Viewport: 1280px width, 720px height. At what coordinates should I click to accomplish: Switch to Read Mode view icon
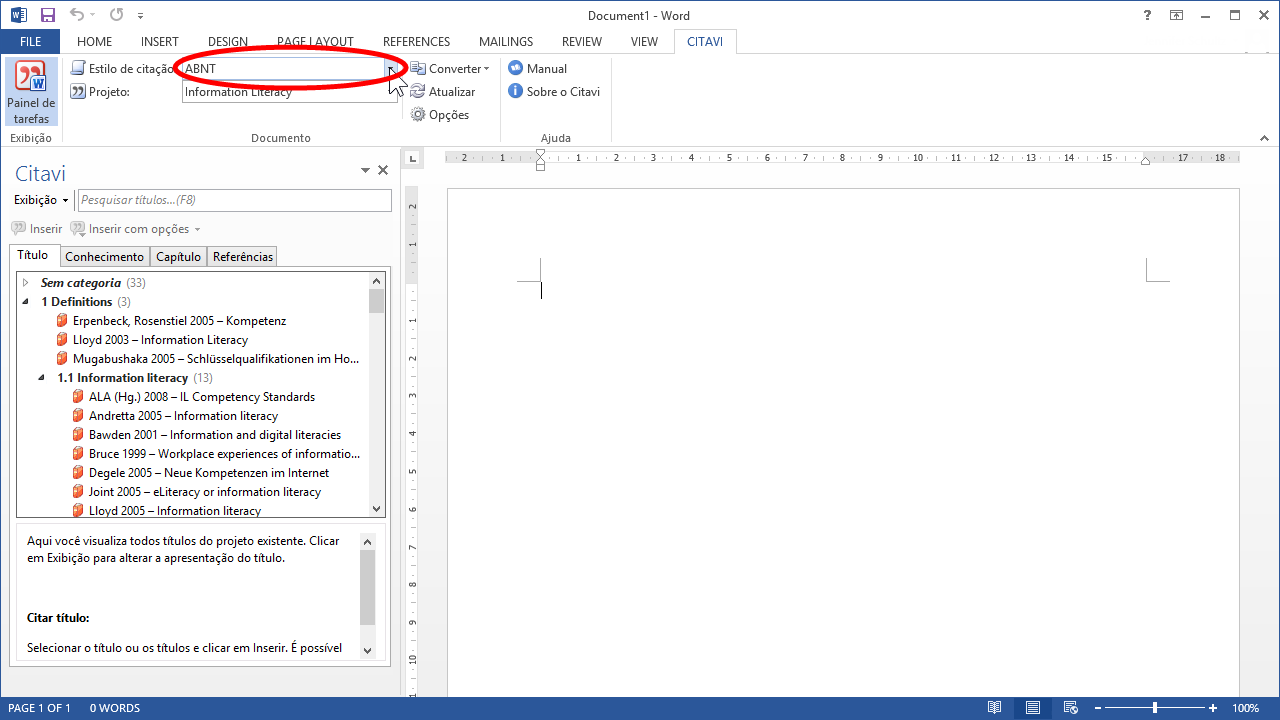tap(994, 708)
